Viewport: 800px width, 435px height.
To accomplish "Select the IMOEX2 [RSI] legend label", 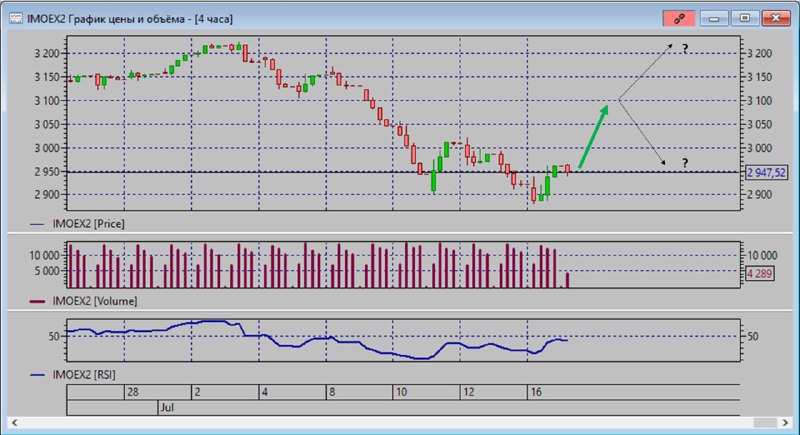I will (x=84, y=375).
